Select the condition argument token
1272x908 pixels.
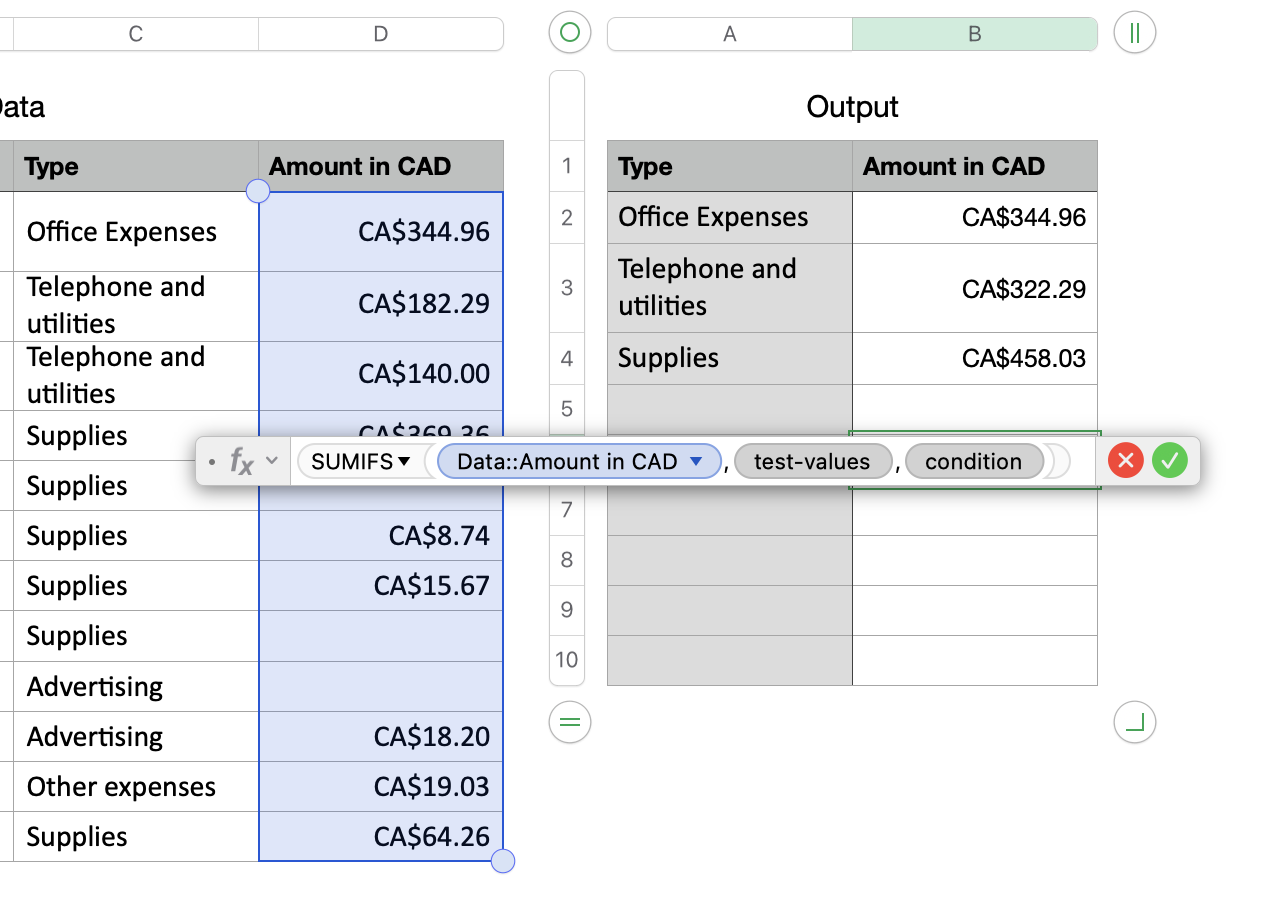click(973, 461)
